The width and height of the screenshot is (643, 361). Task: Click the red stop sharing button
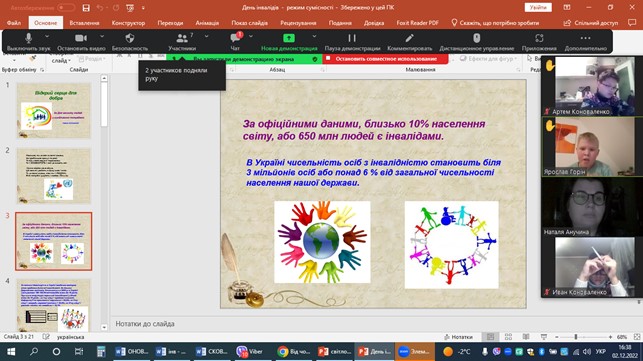[x=386, y=59]
